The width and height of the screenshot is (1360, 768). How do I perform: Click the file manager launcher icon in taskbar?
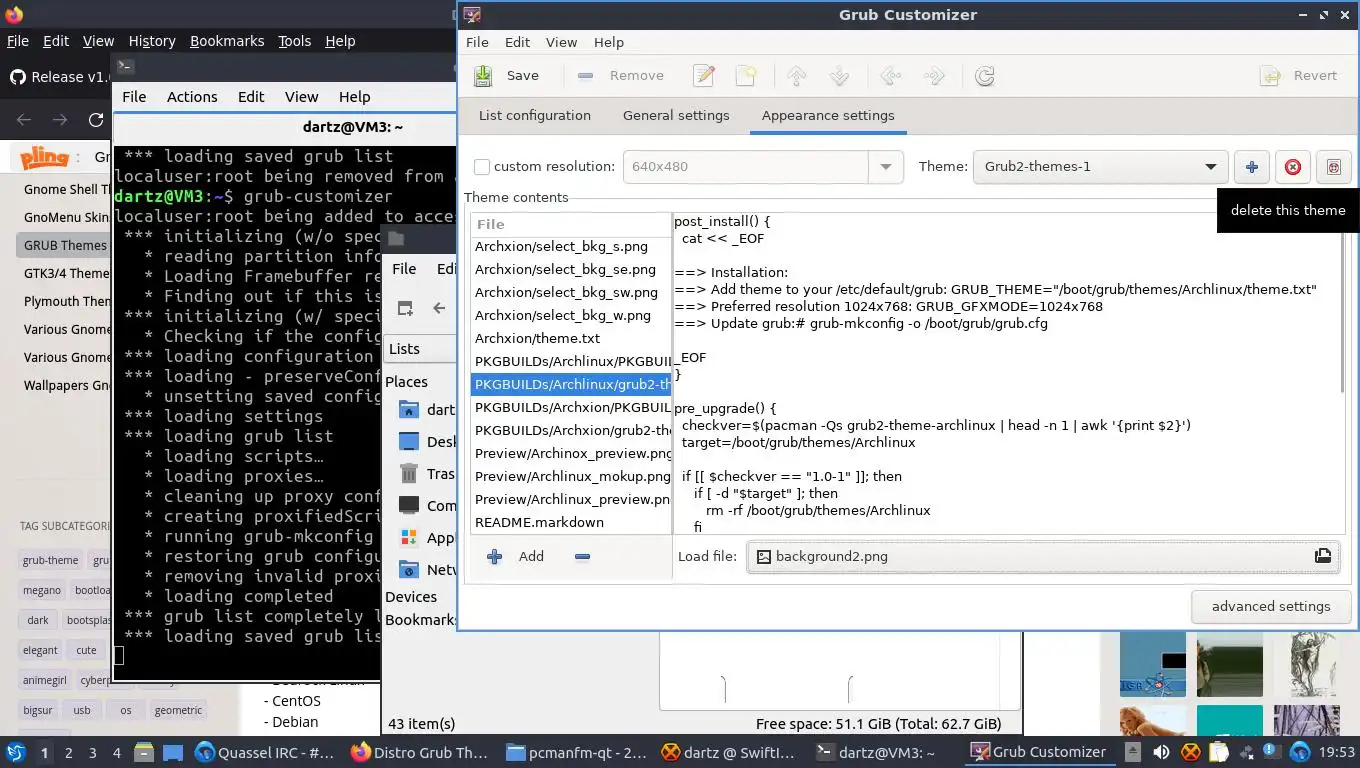(x=144, y=753)
